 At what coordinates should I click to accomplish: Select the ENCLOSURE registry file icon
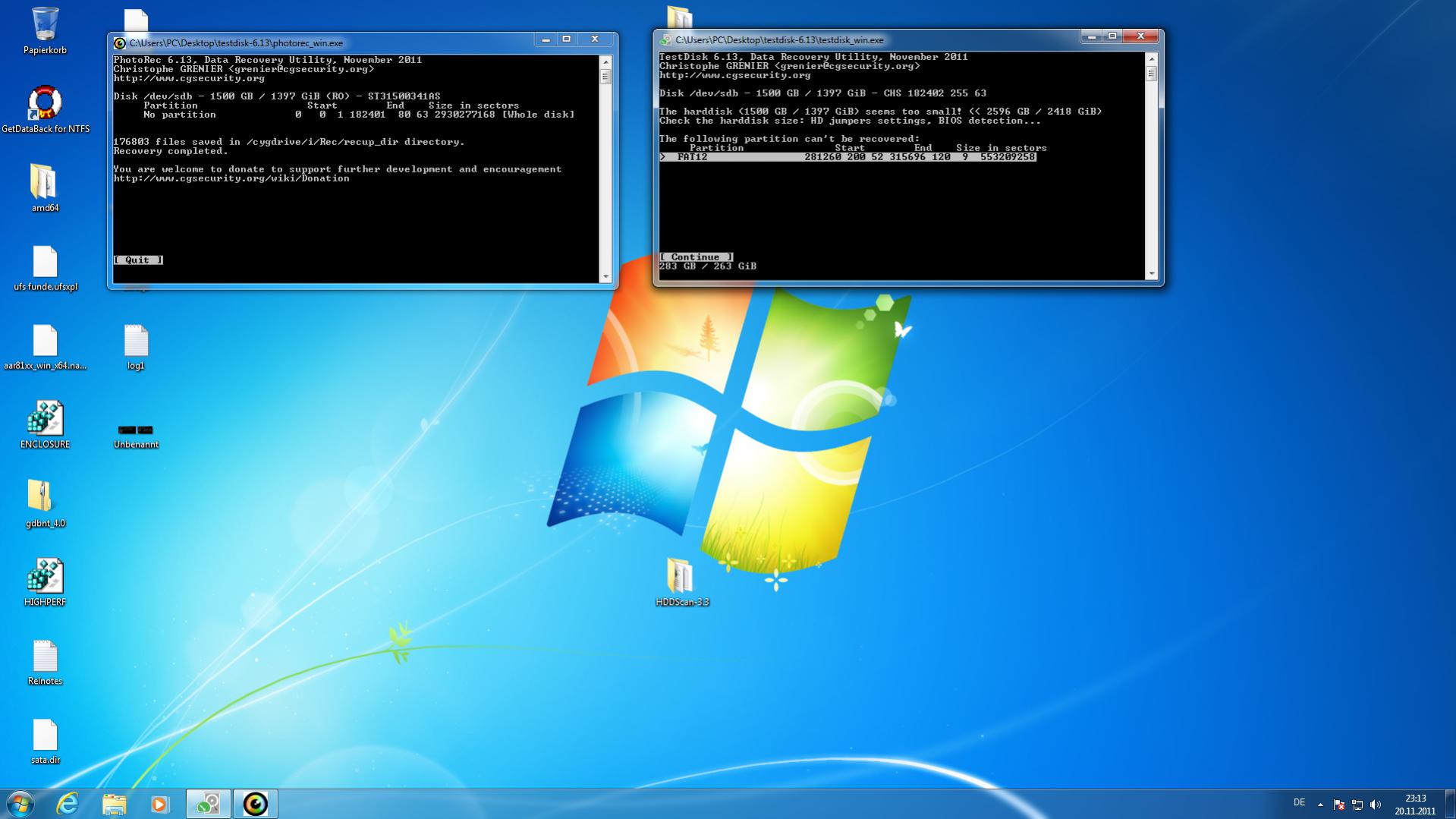coord(45,425)
